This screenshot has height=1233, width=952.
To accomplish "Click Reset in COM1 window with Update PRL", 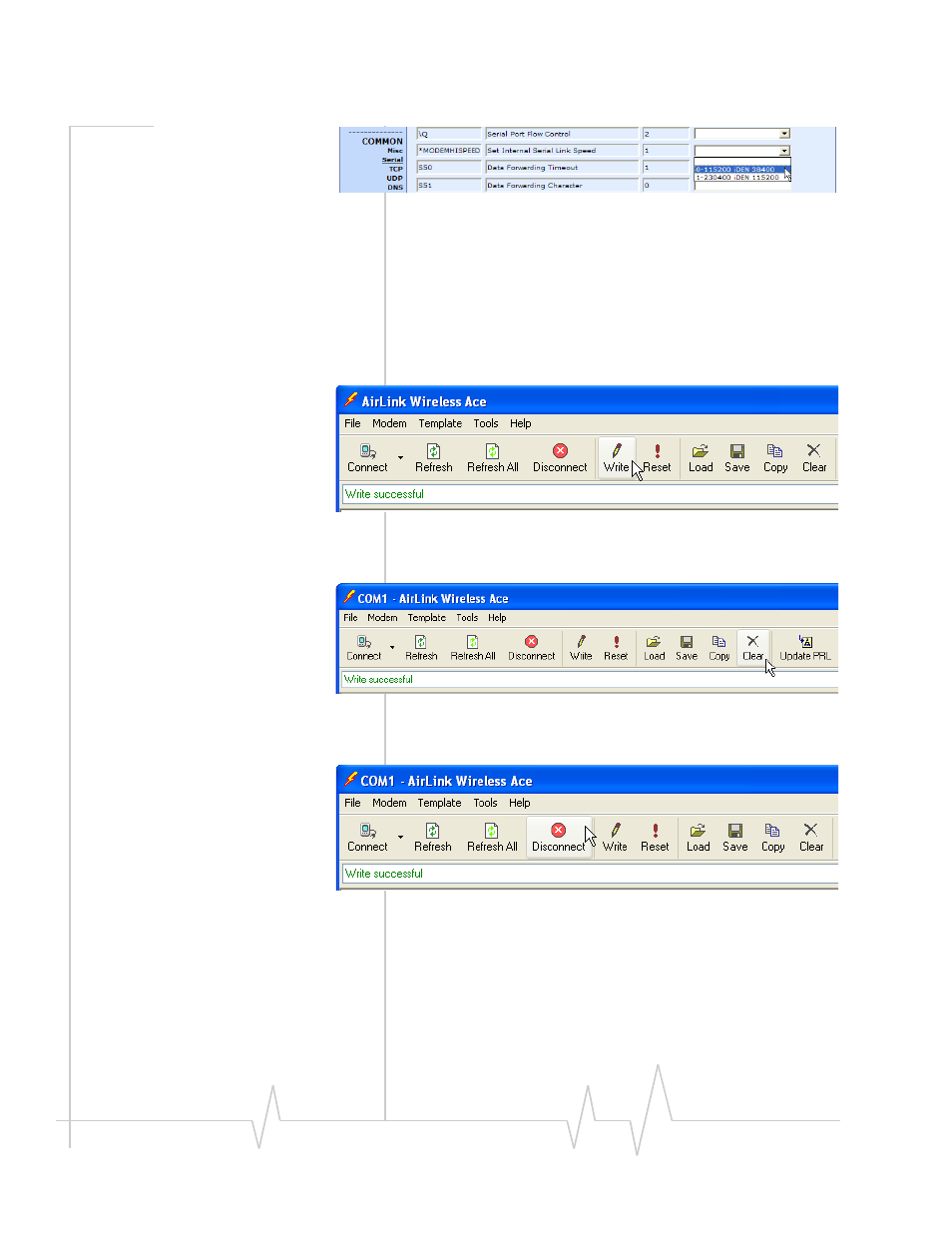I will pyautogui.click(x=616, y=648).
